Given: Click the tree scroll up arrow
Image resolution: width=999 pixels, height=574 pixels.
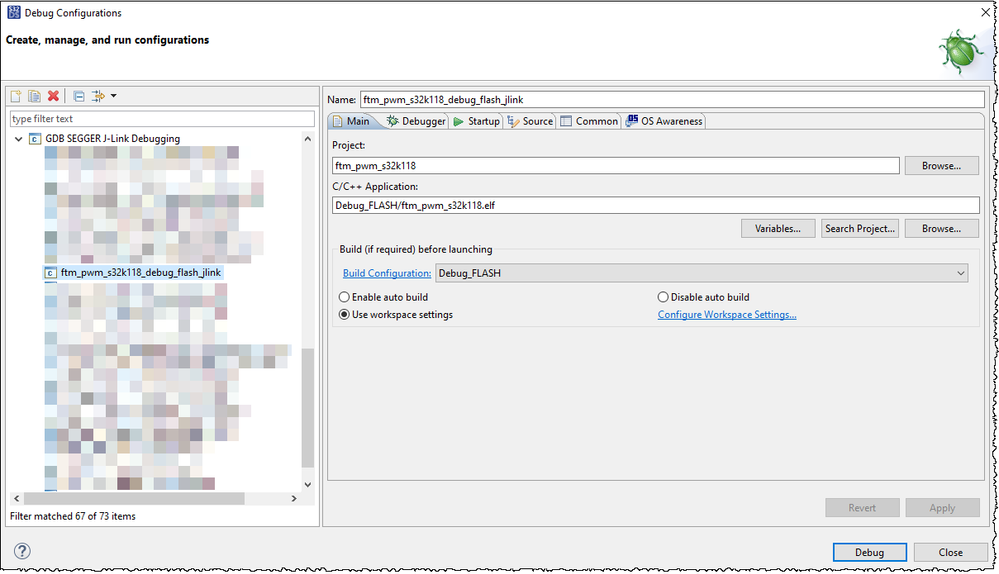Looking at the screenshot, I should tap(308, 139).
